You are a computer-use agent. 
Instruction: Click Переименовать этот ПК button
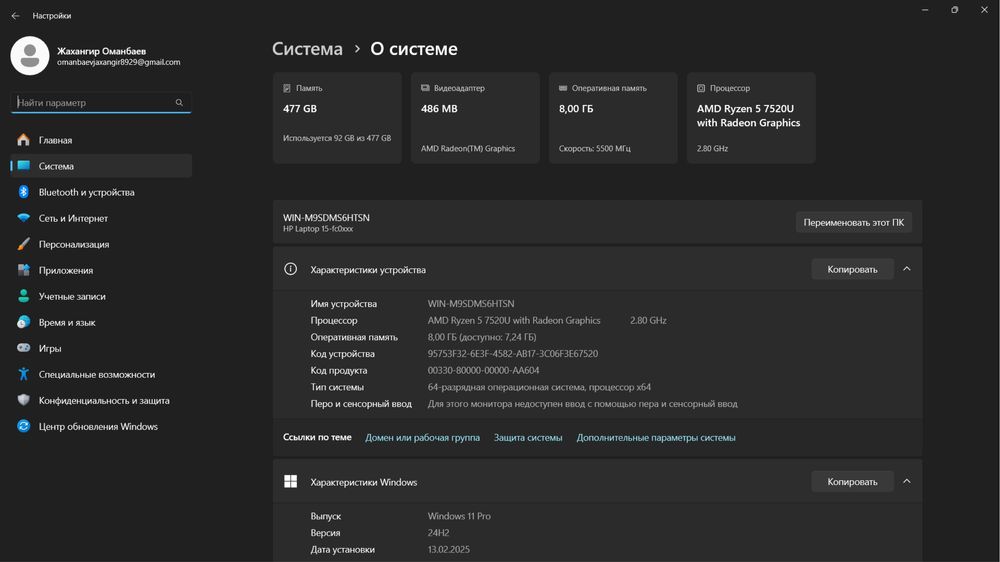coord(853,223)
